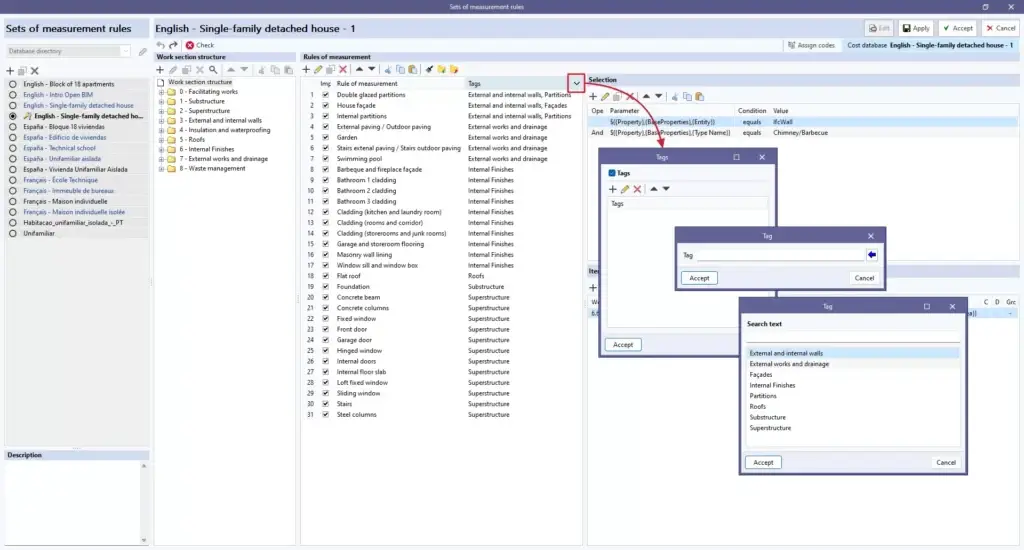The image size is (1024, 550).
Task: Click into the Tag text field
Action: pyautogui.click(x=780, y=255)
